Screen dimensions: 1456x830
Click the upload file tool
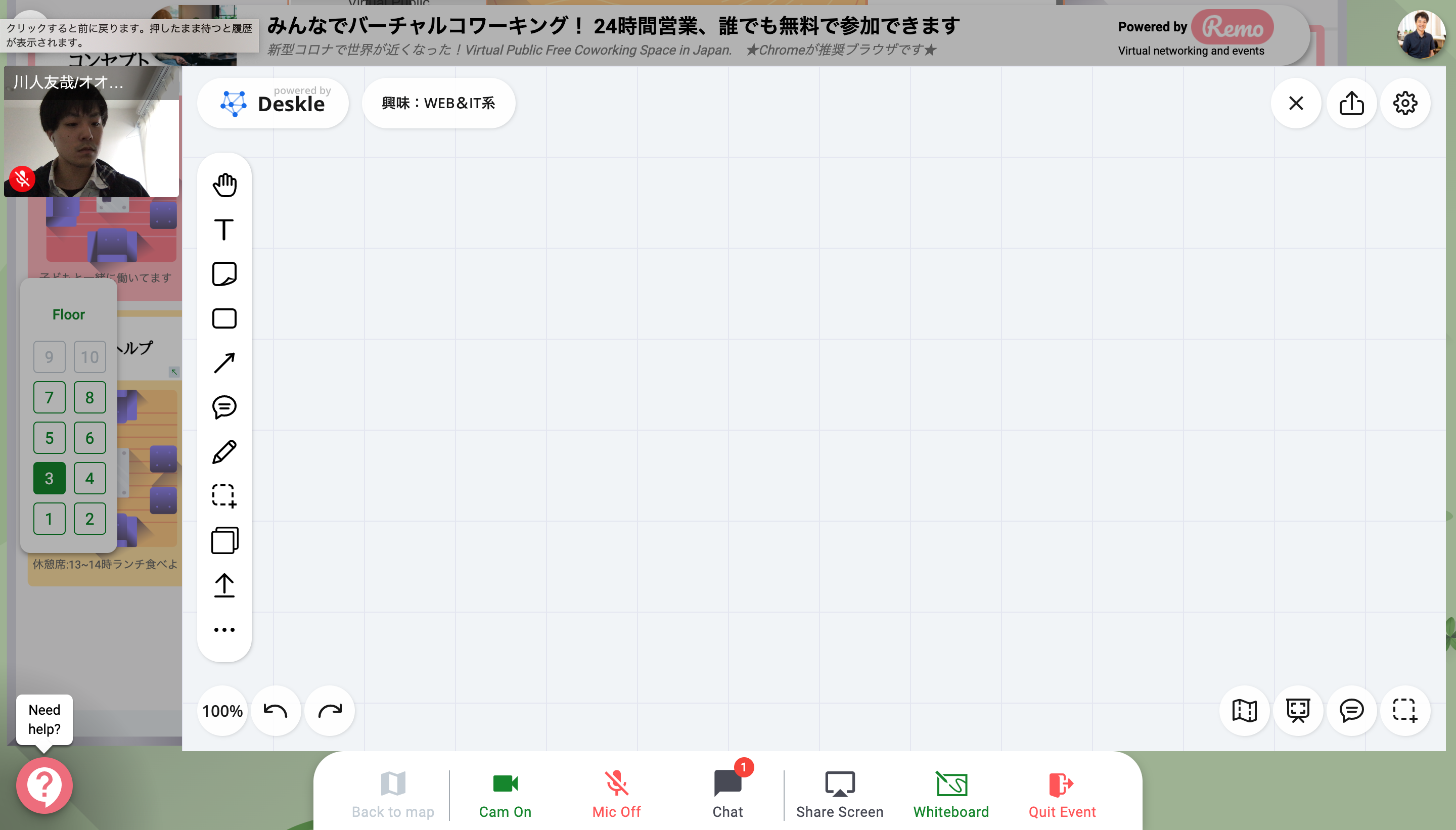click(x=224, y=585)
